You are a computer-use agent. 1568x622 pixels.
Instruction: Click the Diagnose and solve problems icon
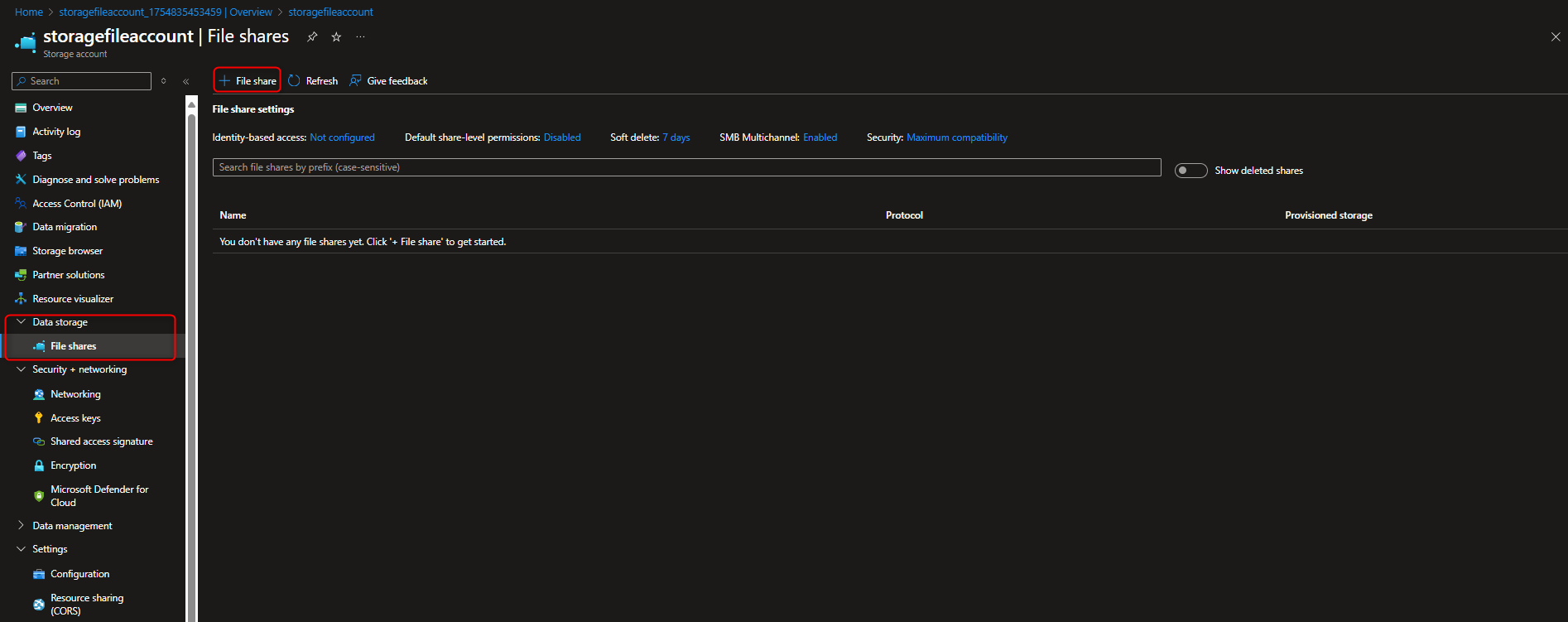click(x=21, y=180)
